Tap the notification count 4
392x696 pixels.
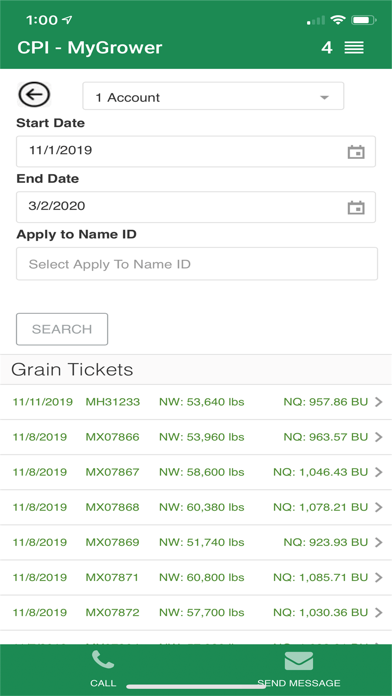[327, 47]
